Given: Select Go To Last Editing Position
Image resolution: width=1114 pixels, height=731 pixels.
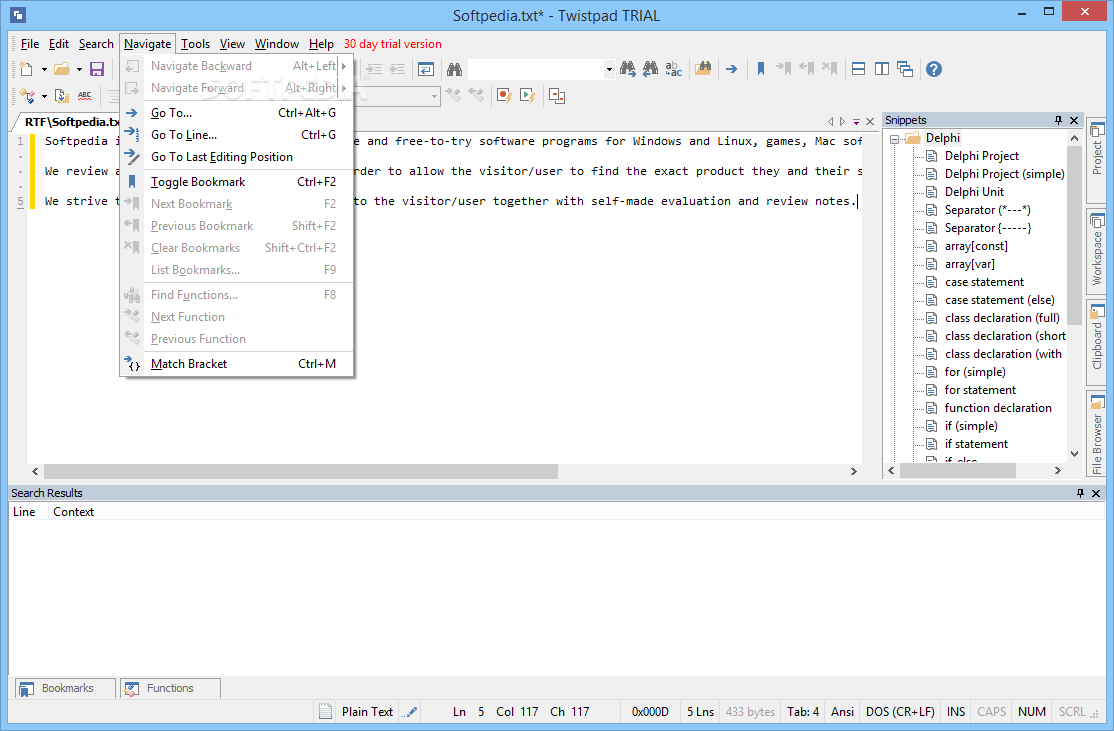Looking at the screenshot, I should point(237,157).
